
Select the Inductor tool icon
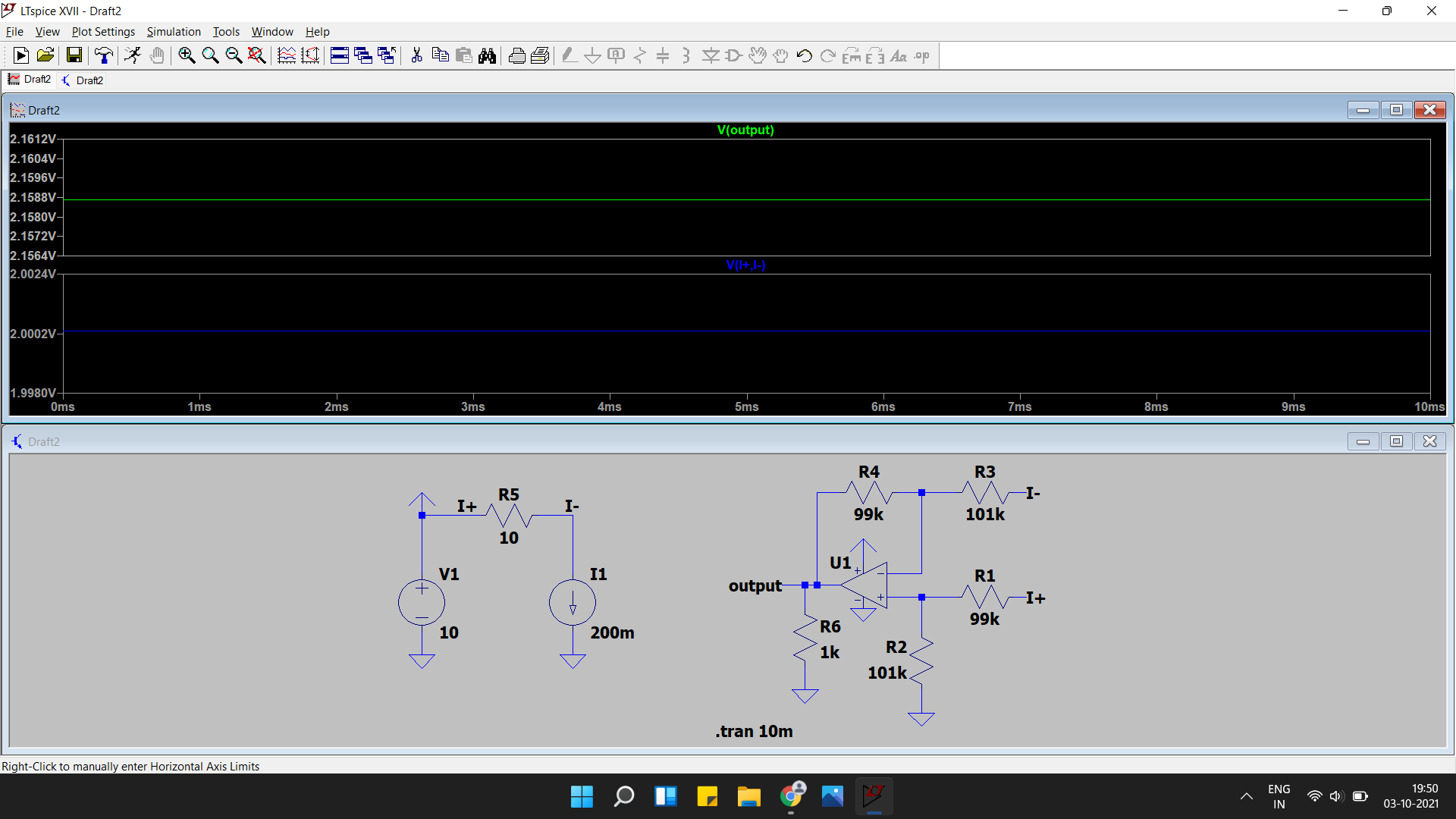click(x=686, y=55)
